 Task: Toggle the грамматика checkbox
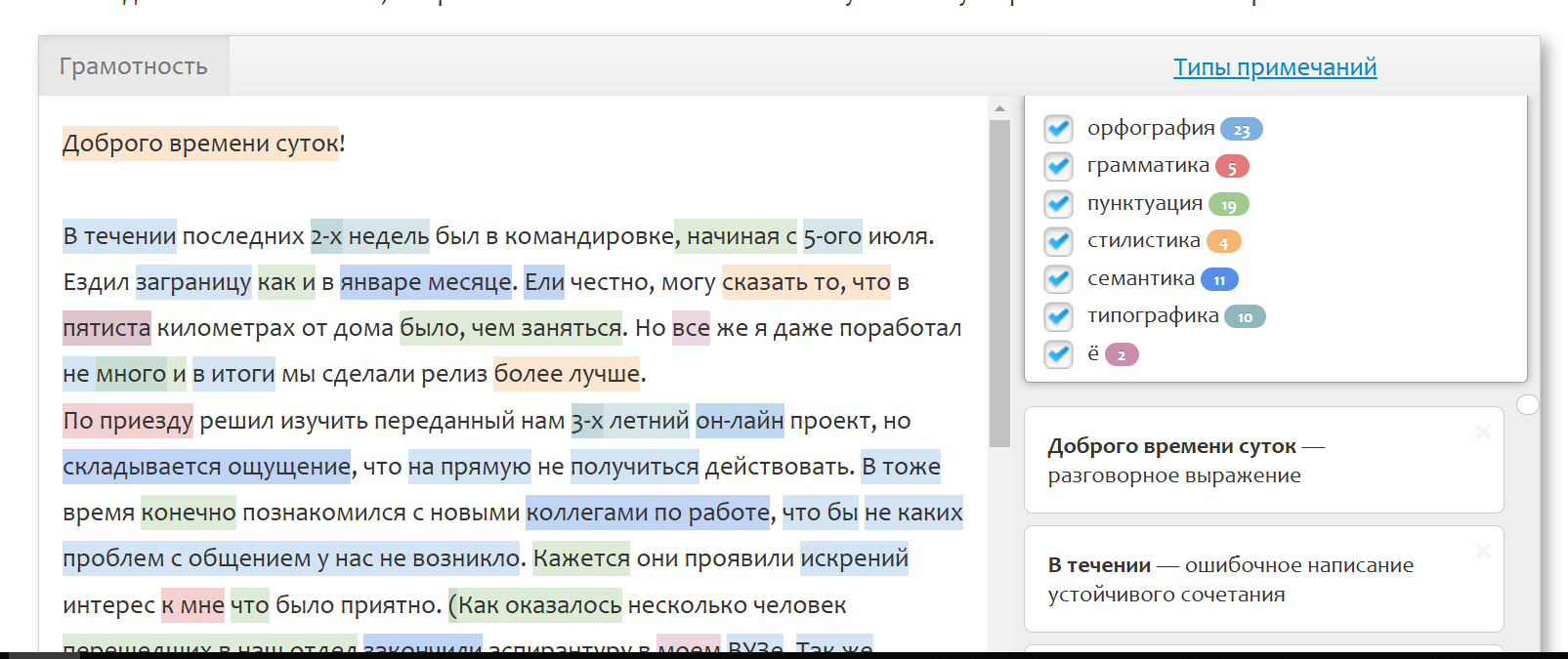pos(1058,166)
